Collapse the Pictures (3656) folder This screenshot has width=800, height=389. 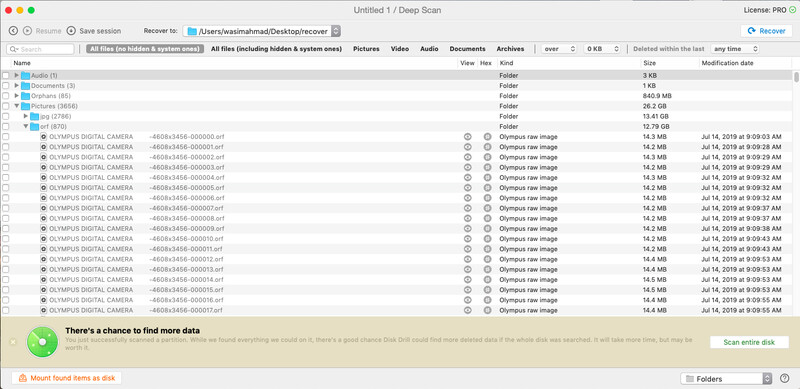(17, 106)
